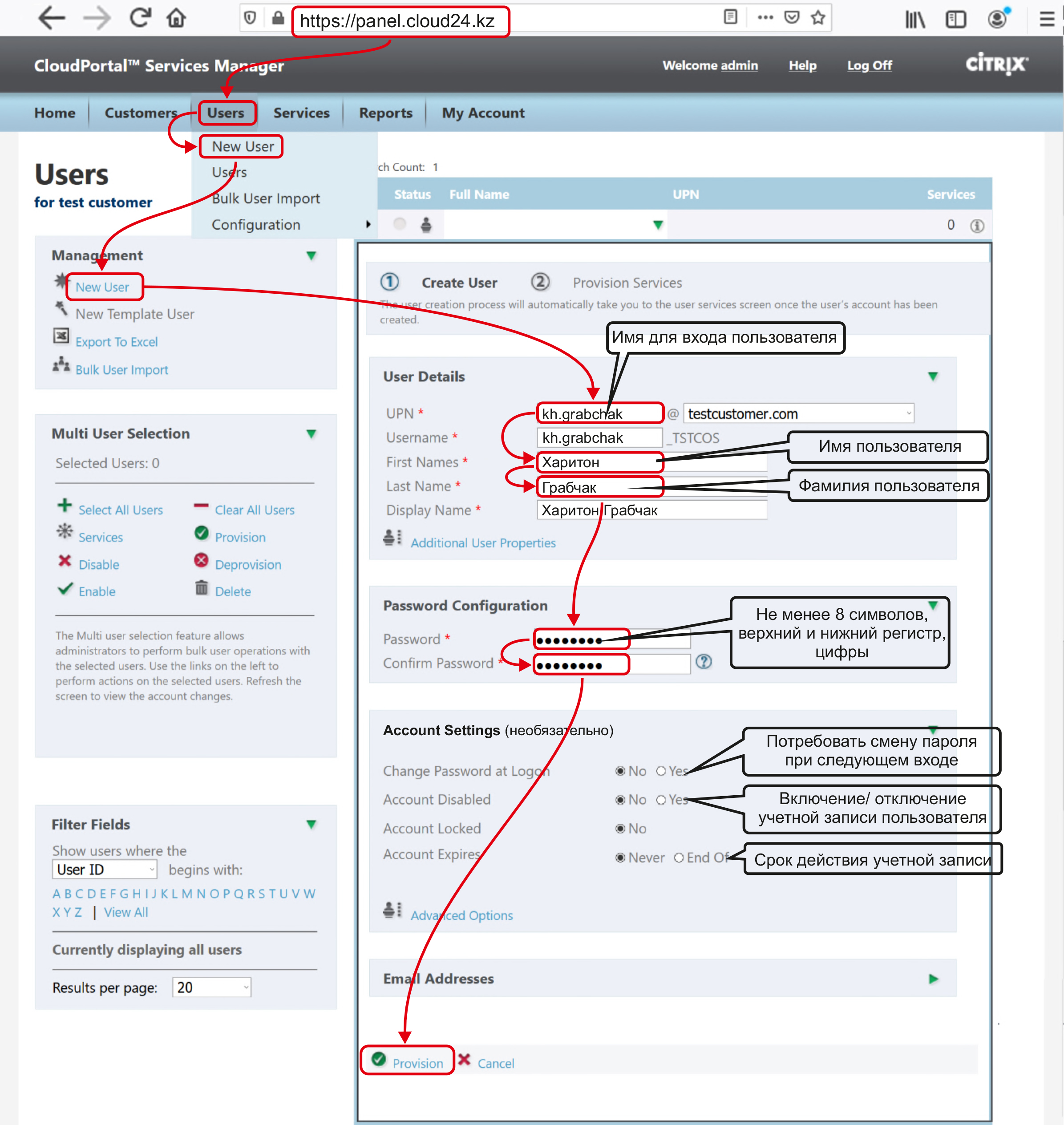Select Yes for Change Password at Logon
This screenshot has width=1064, height=1125.
(x=661, y=771)
